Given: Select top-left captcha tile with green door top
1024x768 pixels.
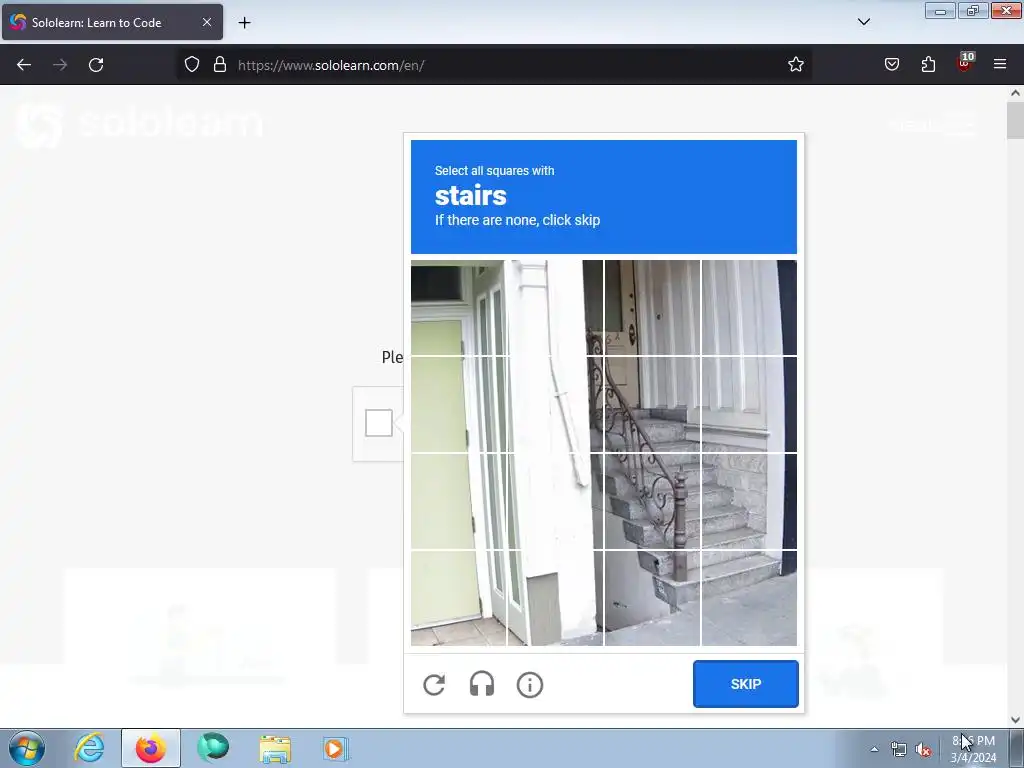Looking at the screenshot, I should click(458, 308).
